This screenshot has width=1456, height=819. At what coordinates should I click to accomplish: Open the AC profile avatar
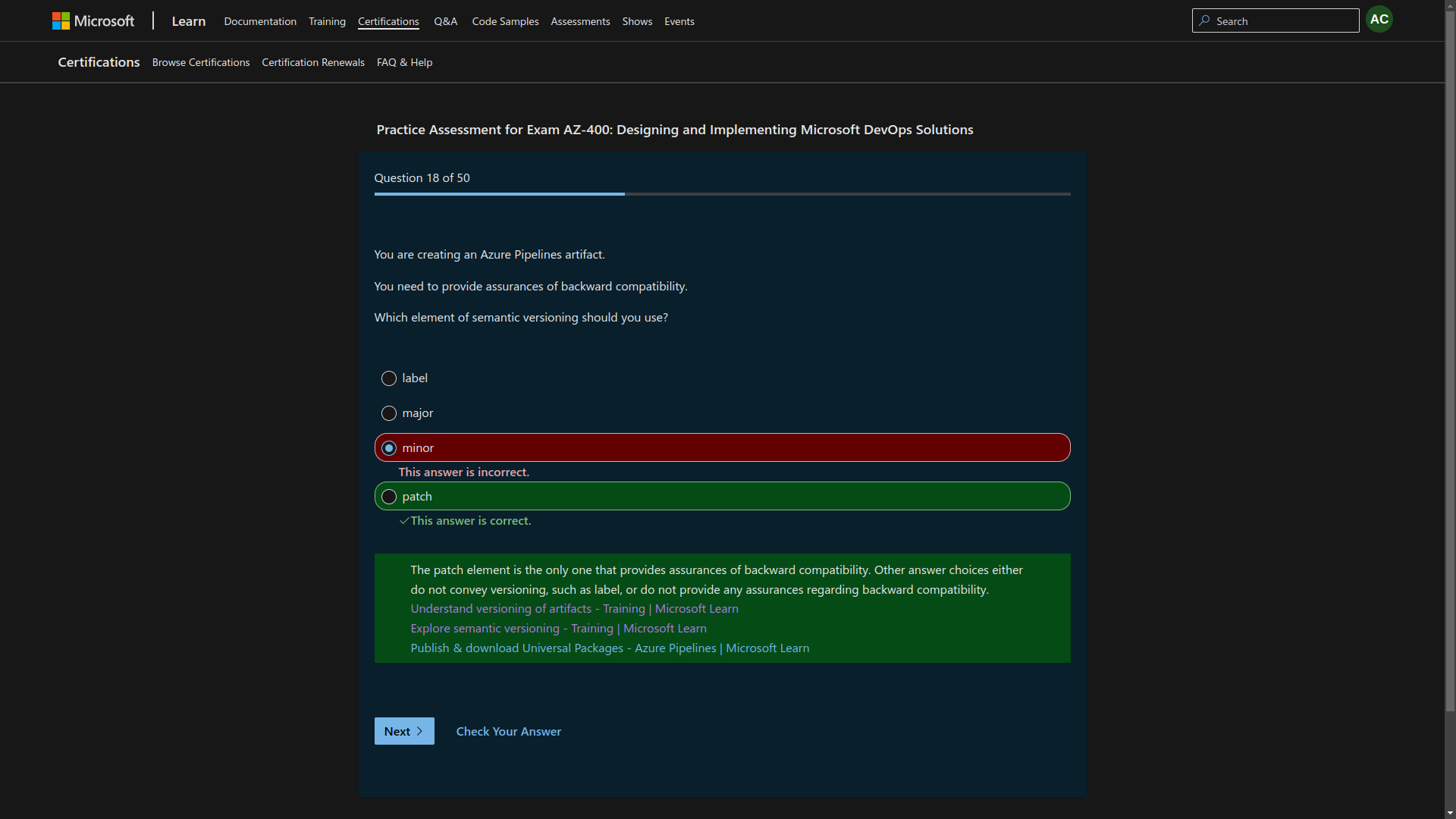click(x=1379, y=20)
